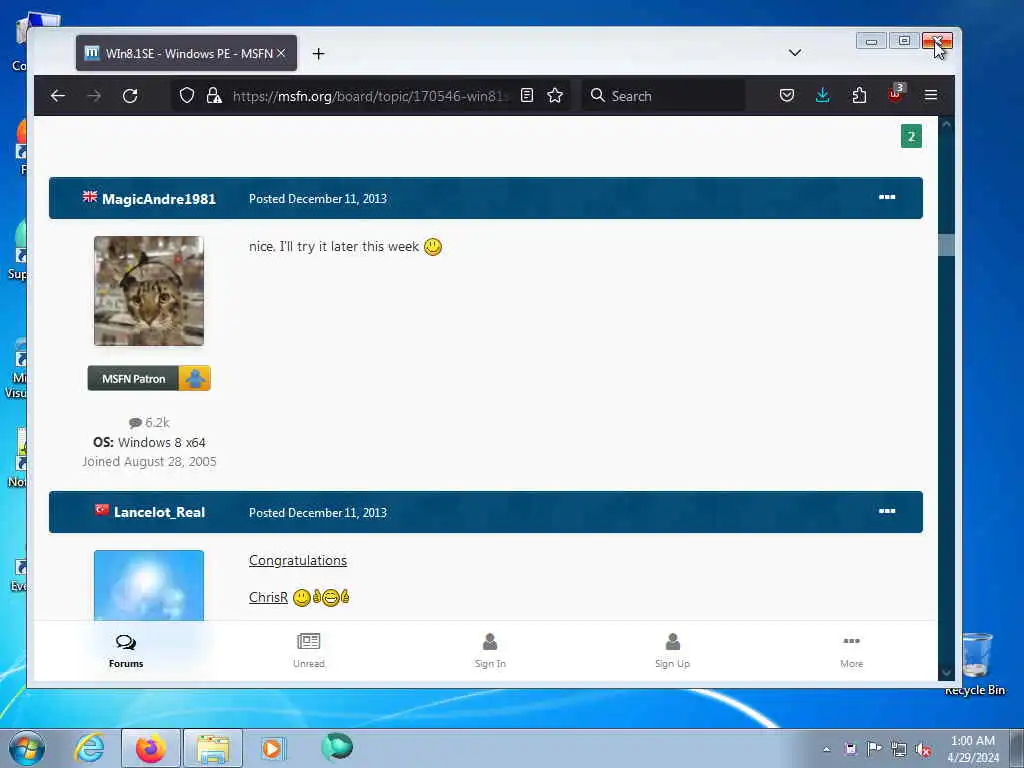
Task: Open the More bottom navigation item
Action: [x=852, y=651]
